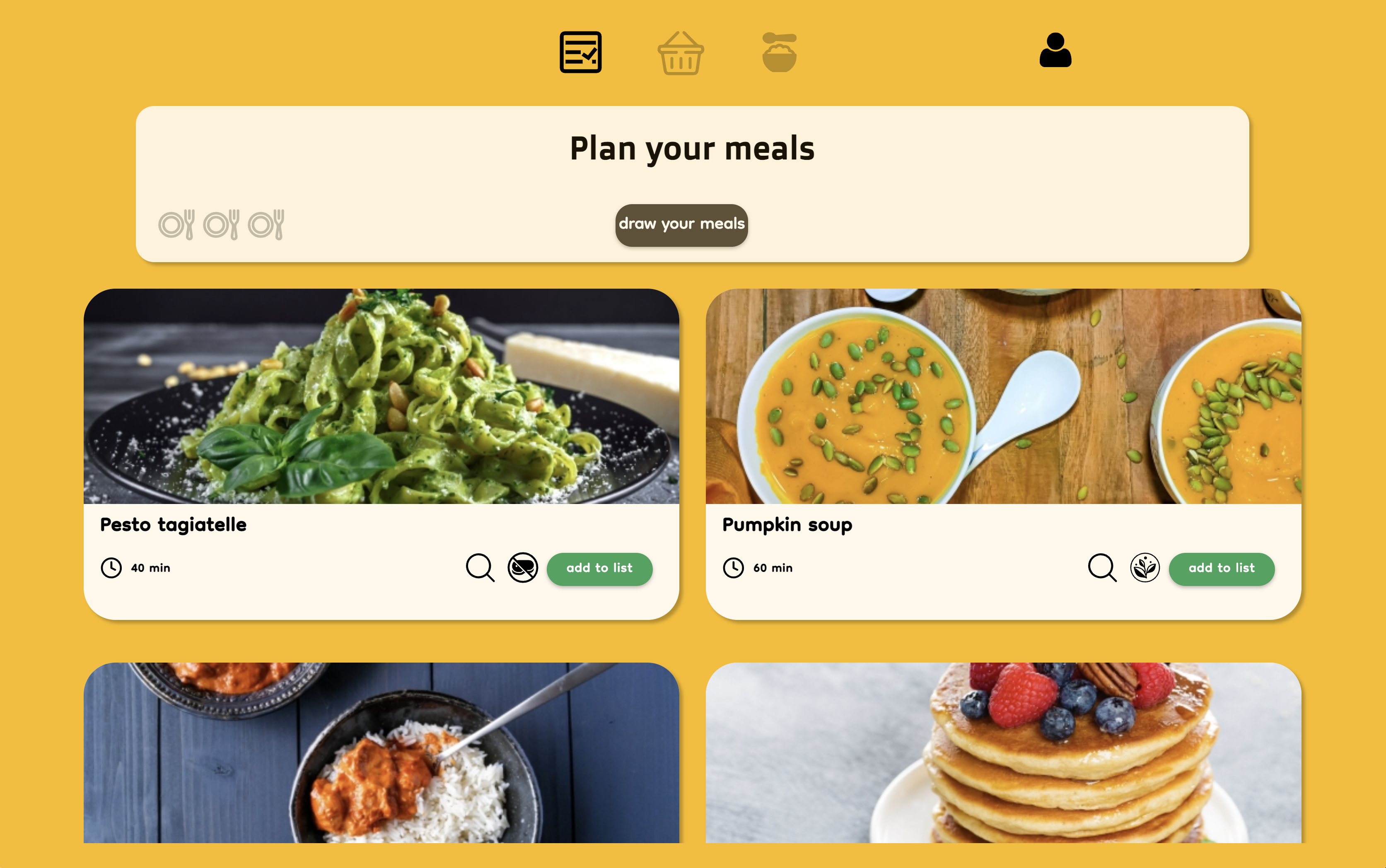This screenshot has height=868, width=1386.
Task: Open the user profile icon
Action: coord(1055,50)
